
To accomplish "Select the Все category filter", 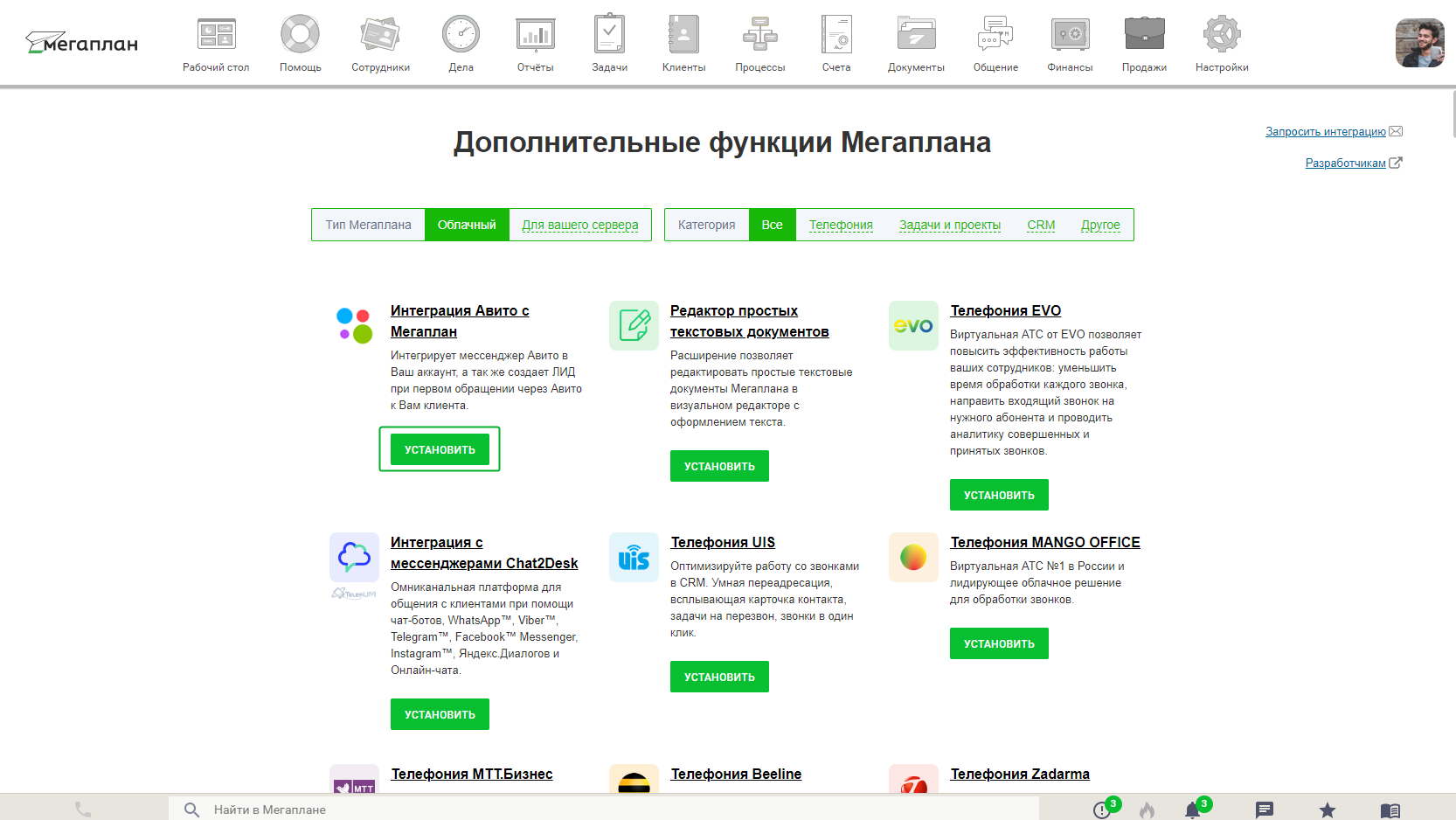I will pyautogui.click(x=773, y=225).
